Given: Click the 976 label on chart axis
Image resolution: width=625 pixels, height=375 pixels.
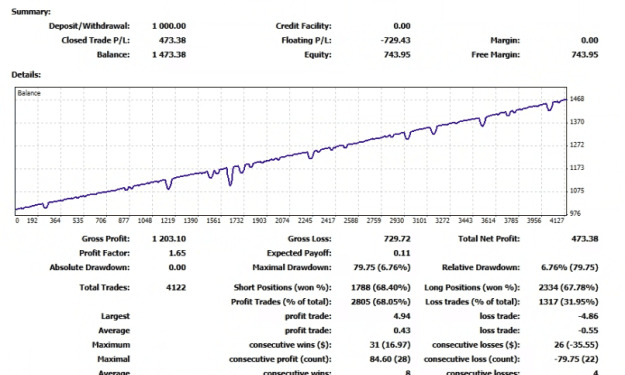Looking at the screenshot, I should (x=575, y=214).
